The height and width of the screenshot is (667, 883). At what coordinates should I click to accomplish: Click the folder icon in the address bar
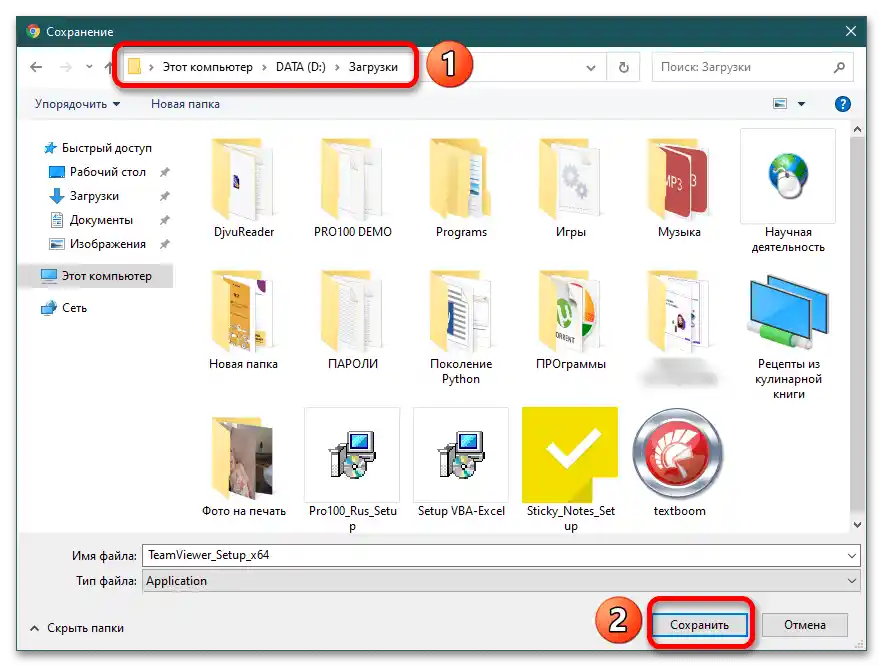(134, 66)
